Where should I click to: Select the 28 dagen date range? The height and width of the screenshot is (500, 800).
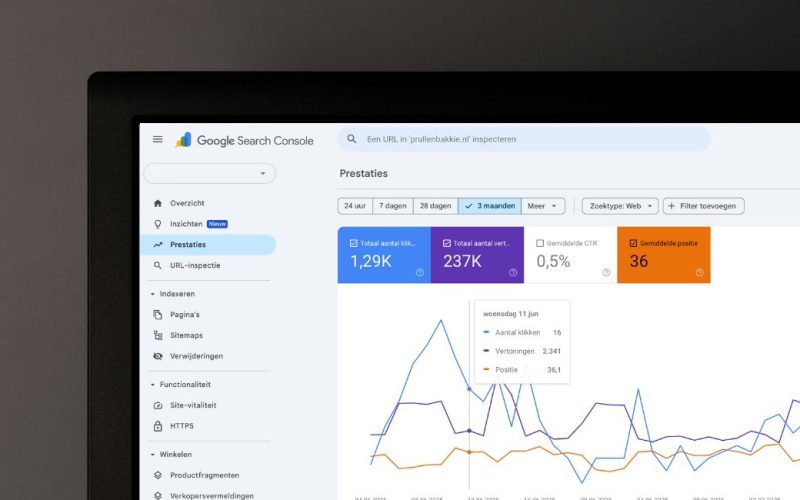436,206
